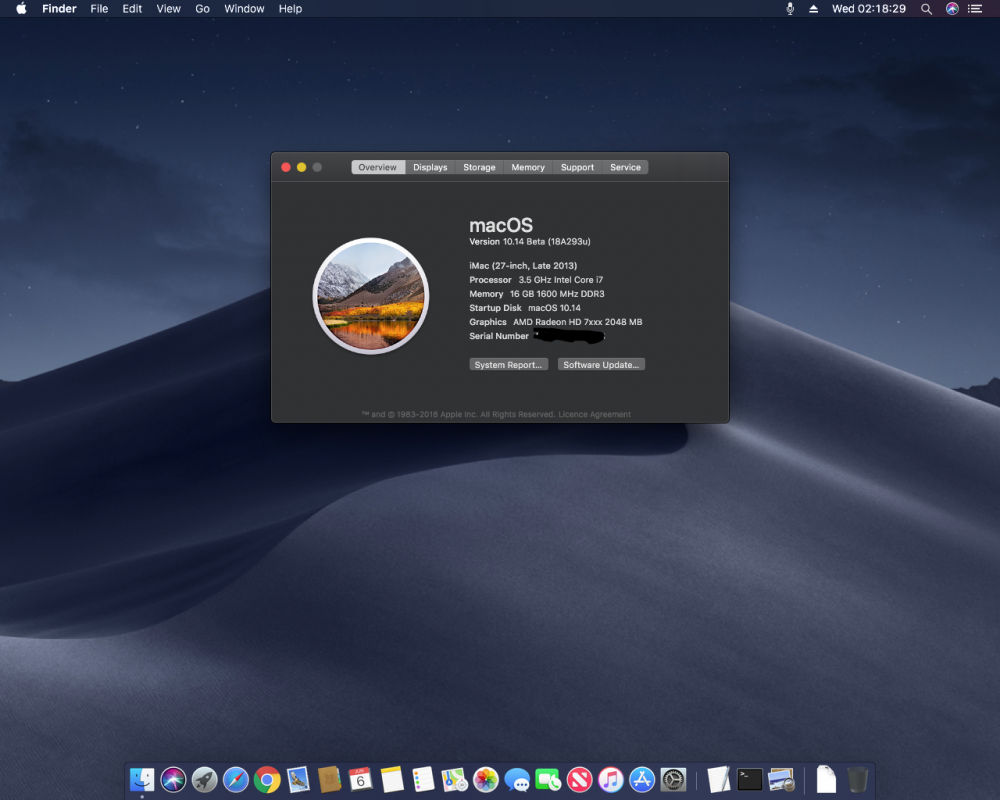Switch to the Storage tab
The image size is (1000, 800).
tap(479, 167)
